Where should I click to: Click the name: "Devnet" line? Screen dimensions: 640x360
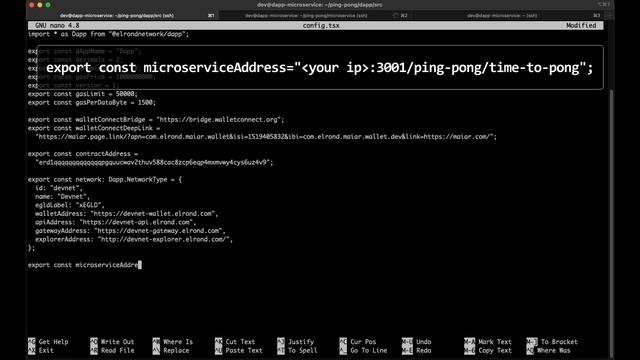62,197
